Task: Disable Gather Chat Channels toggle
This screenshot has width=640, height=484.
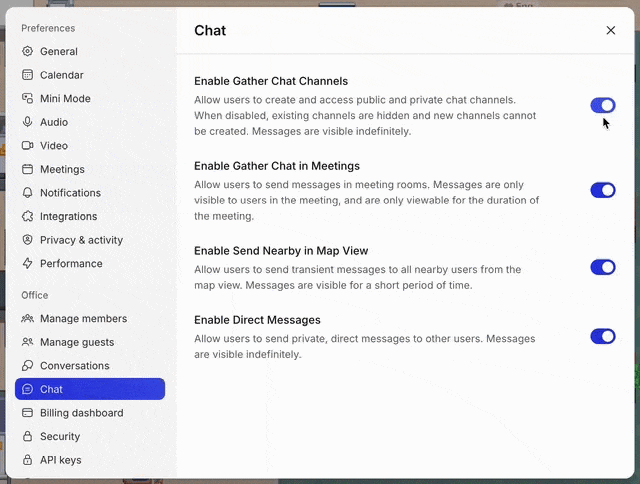Action: pyautogui.click(x=603, y=105)
